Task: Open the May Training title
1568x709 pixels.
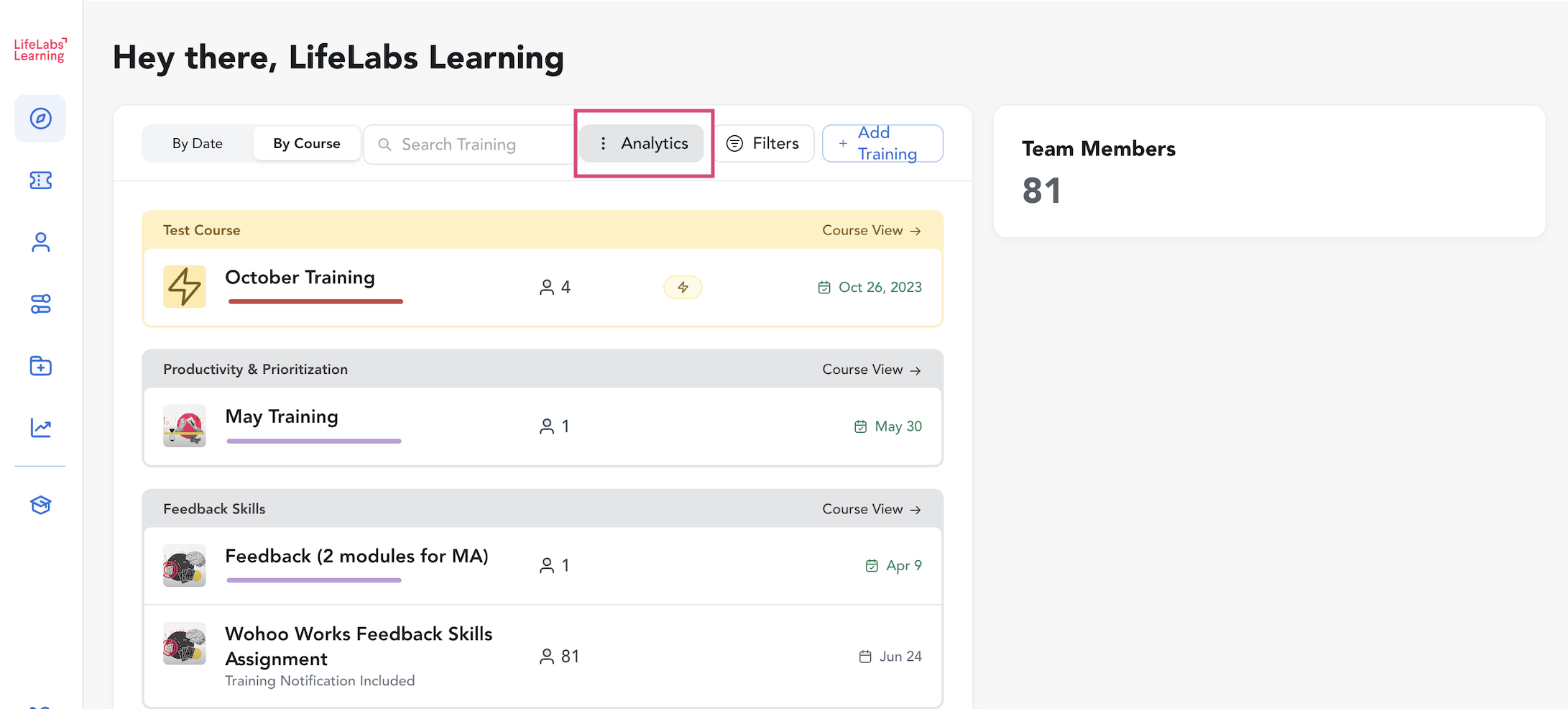Action: tap(282, 417)
